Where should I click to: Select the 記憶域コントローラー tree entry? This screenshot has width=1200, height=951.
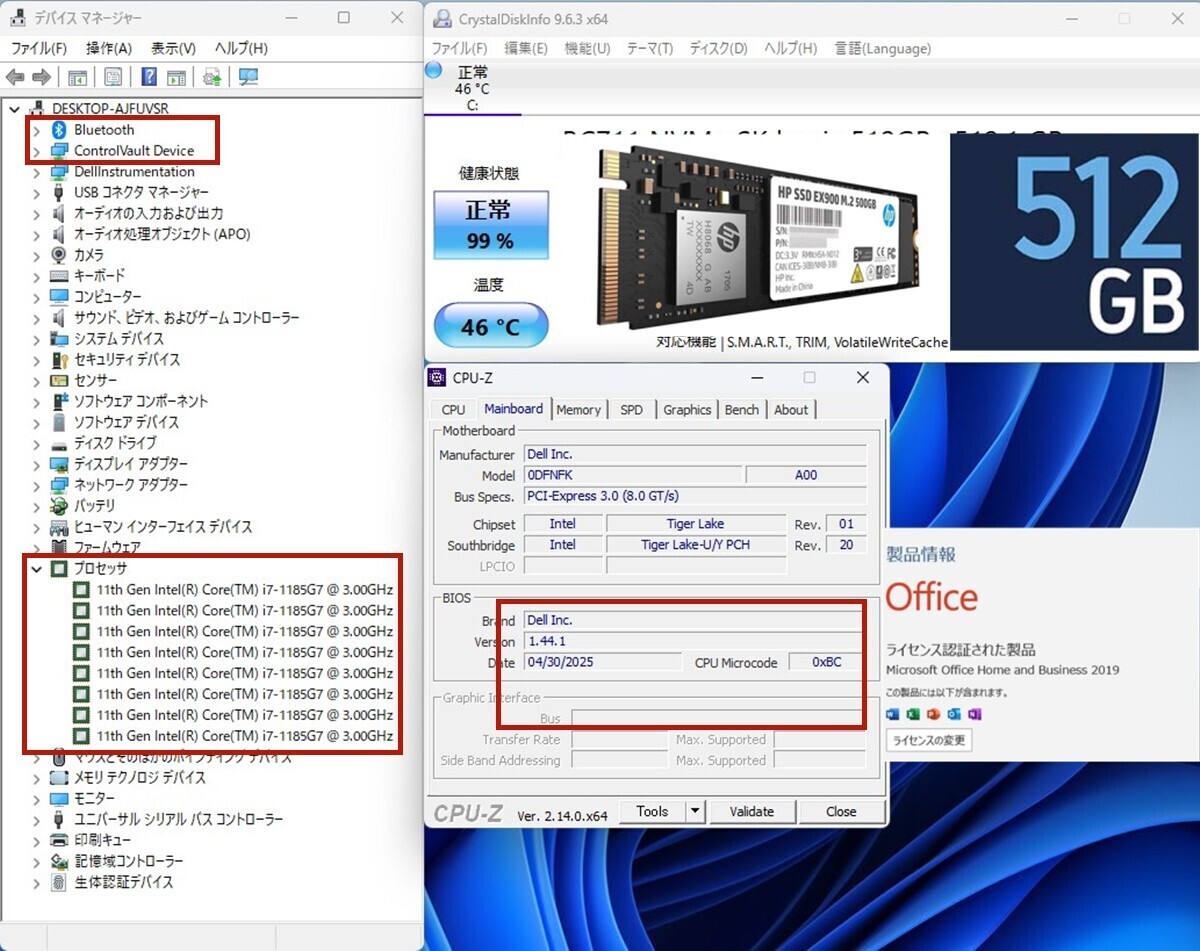point(129,861)
